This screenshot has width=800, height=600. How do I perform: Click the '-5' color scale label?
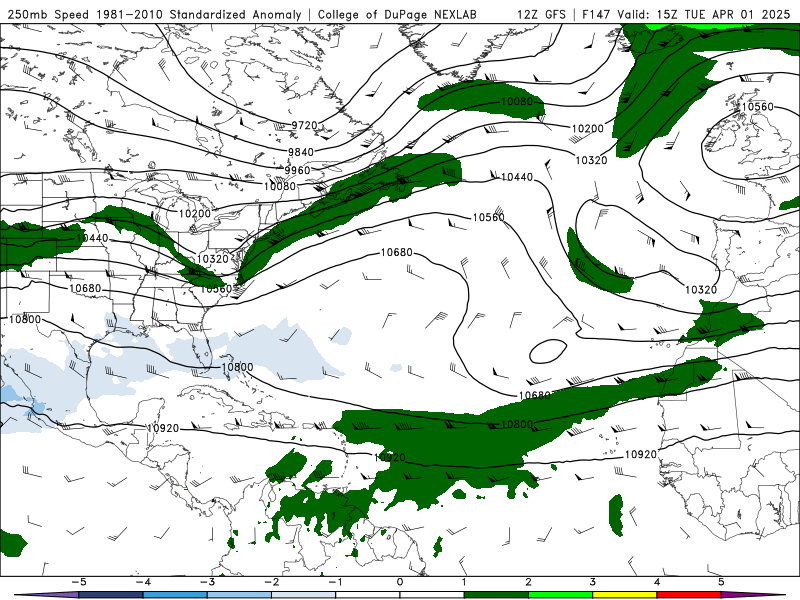[x=79, y=582]
